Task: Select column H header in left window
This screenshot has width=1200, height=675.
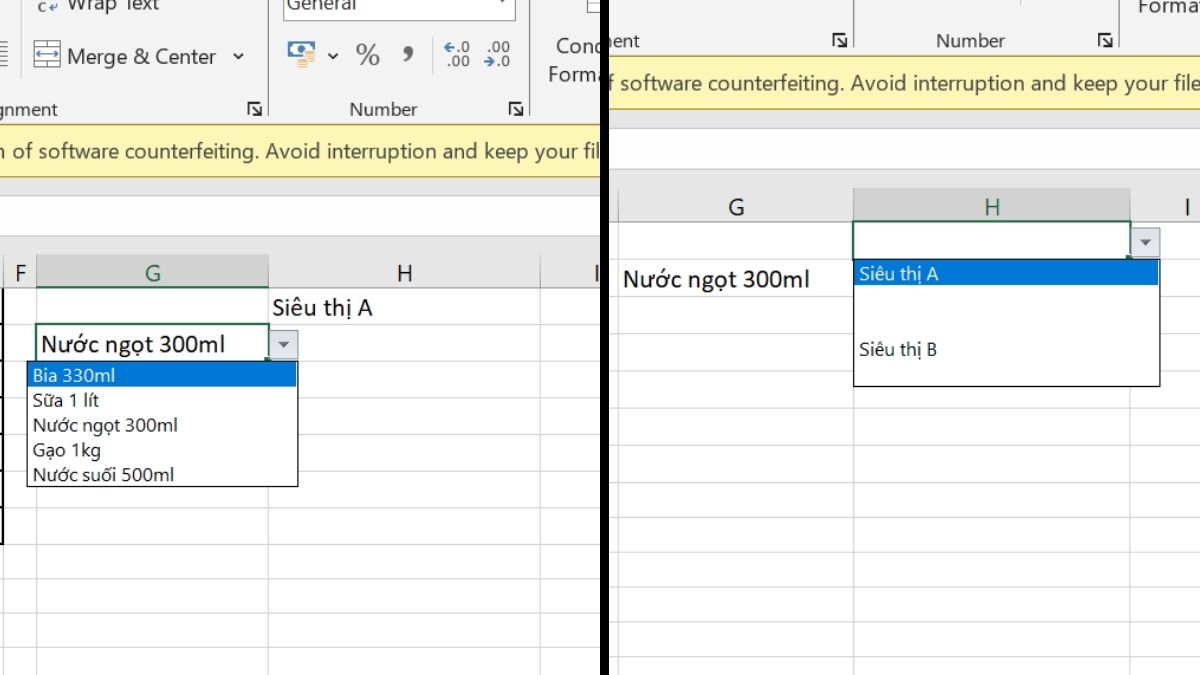Action: tap(404, 273)
